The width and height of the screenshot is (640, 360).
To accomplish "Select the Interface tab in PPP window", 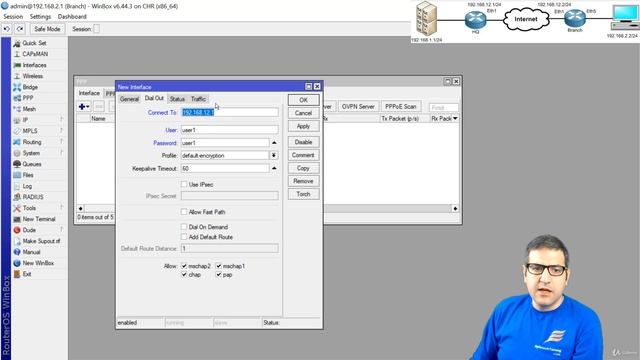I will 89,93.
